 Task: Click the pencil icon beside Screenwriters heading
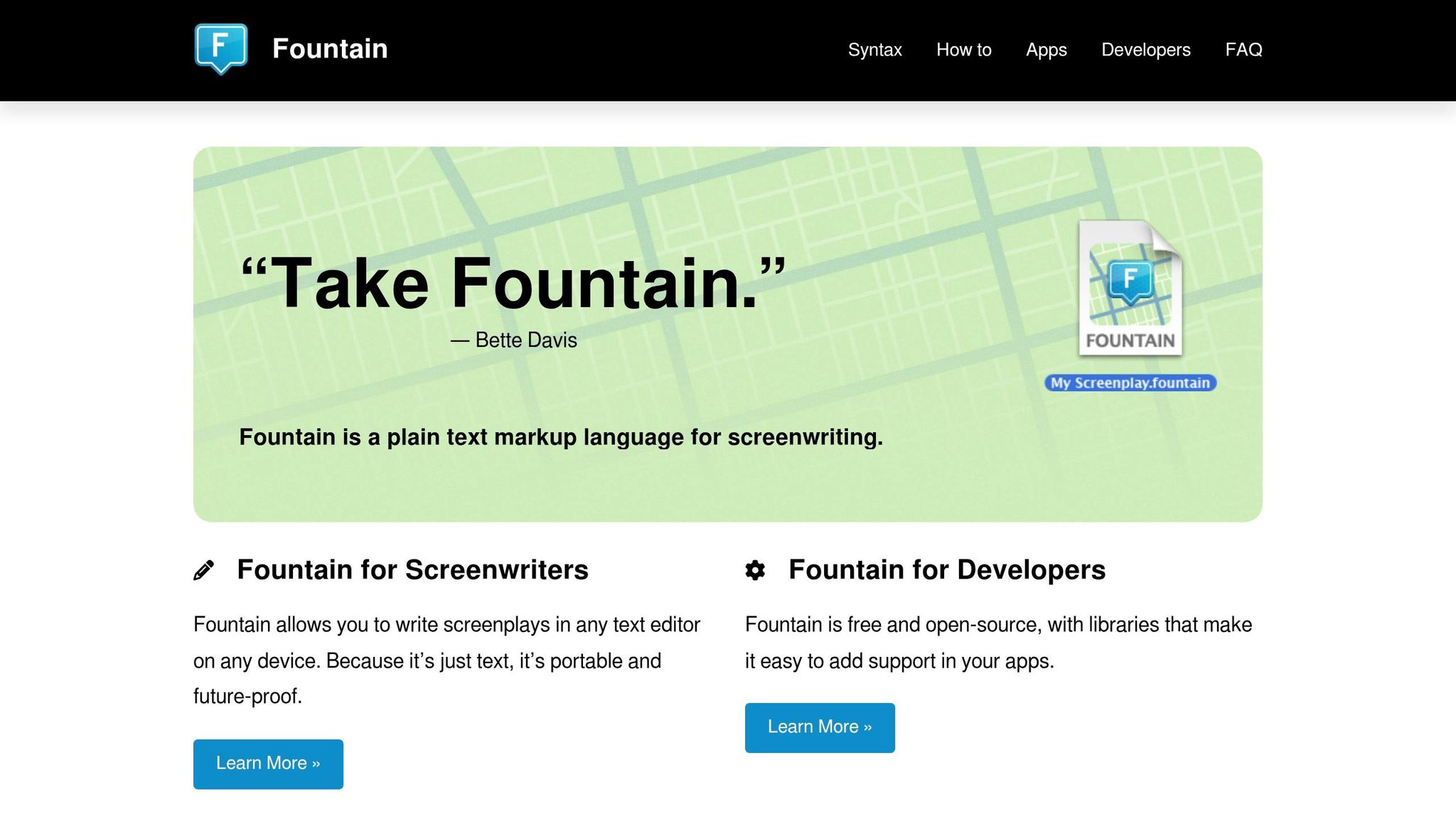(x=203, y=570)
